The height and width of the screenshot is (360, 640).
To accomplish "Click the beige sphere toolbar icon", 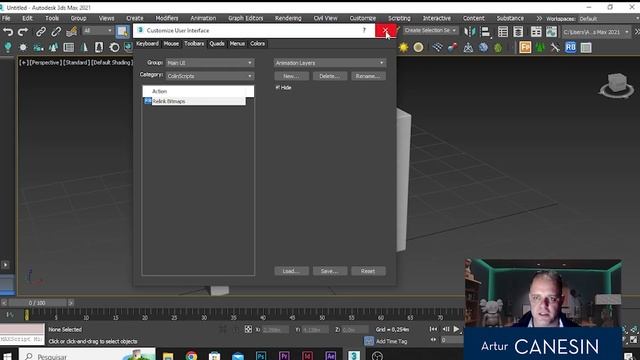I will (x=418, y=48).
